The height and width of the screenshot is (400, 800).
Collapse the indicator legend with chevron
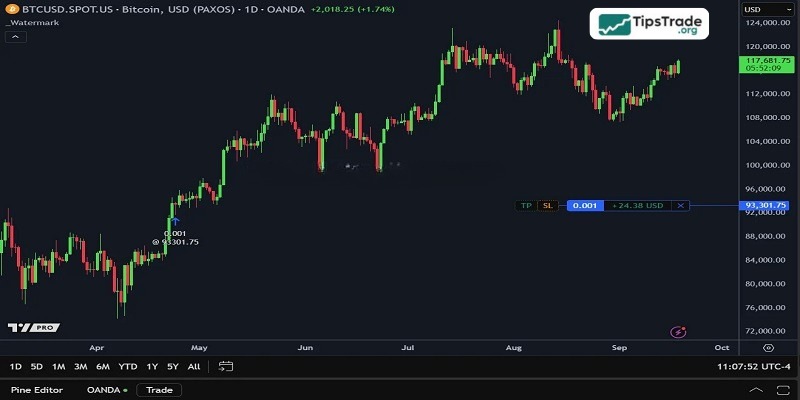[x=16, y=37]
